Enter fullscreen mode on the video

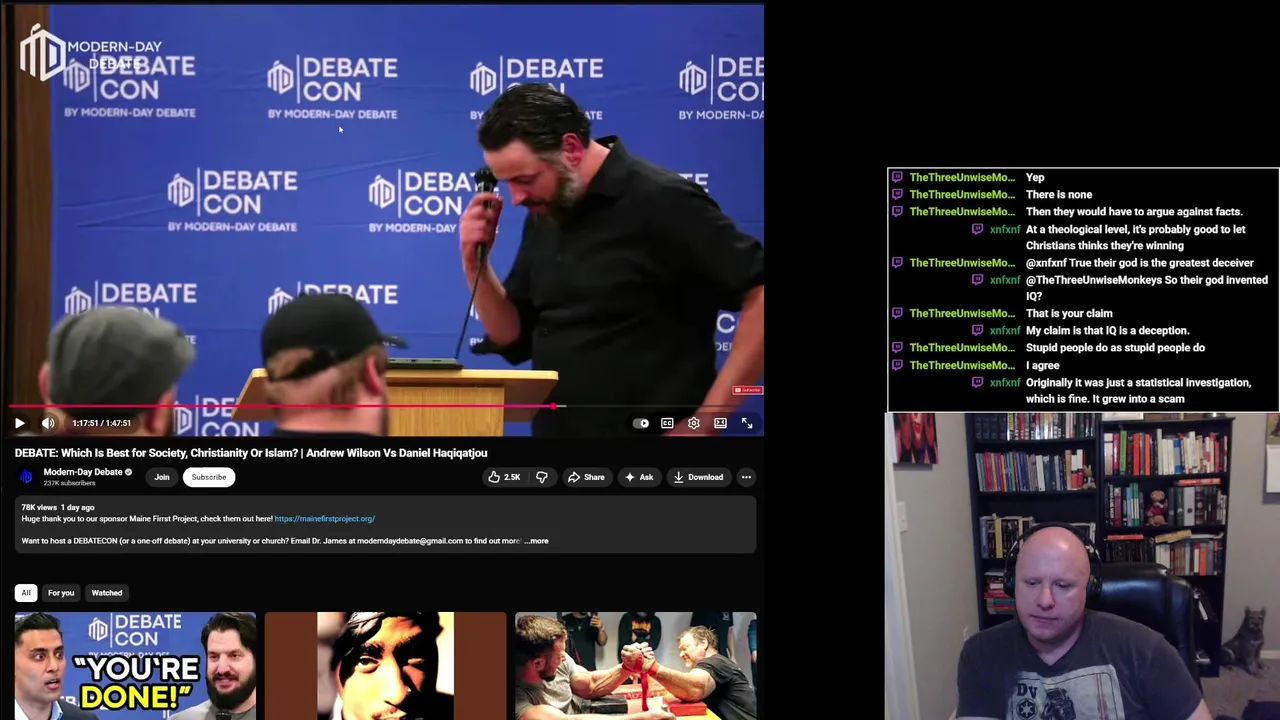point(747,423)
